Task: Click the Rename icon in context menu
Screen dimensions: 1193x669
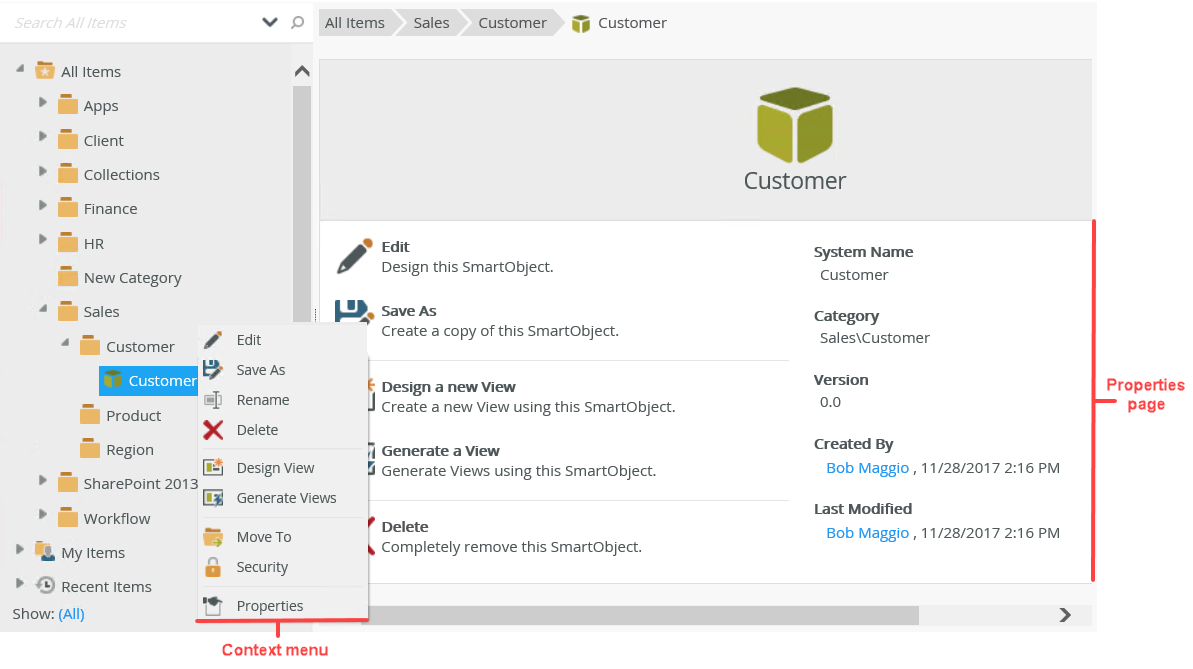Action: (213, 400)
